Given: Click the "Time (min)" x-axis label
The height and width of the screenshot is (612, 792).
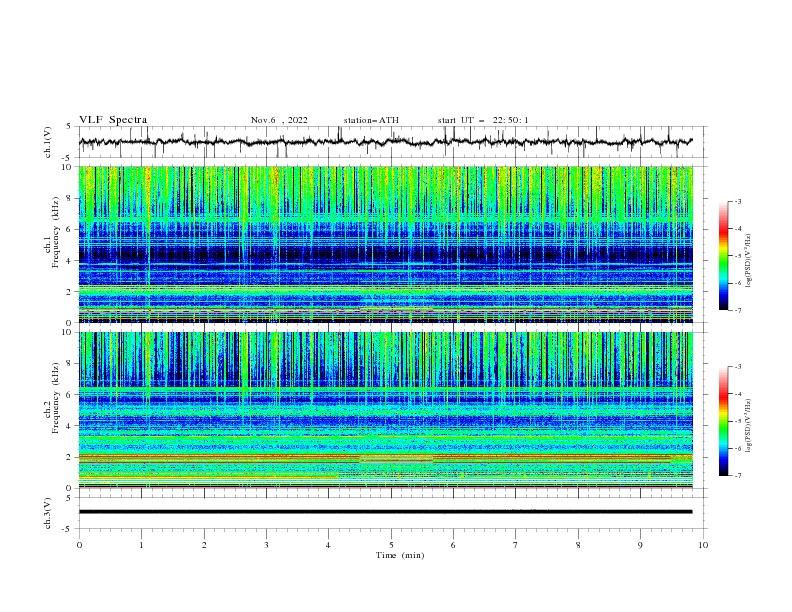Looking at the screenshot, I should click(400, 555).
